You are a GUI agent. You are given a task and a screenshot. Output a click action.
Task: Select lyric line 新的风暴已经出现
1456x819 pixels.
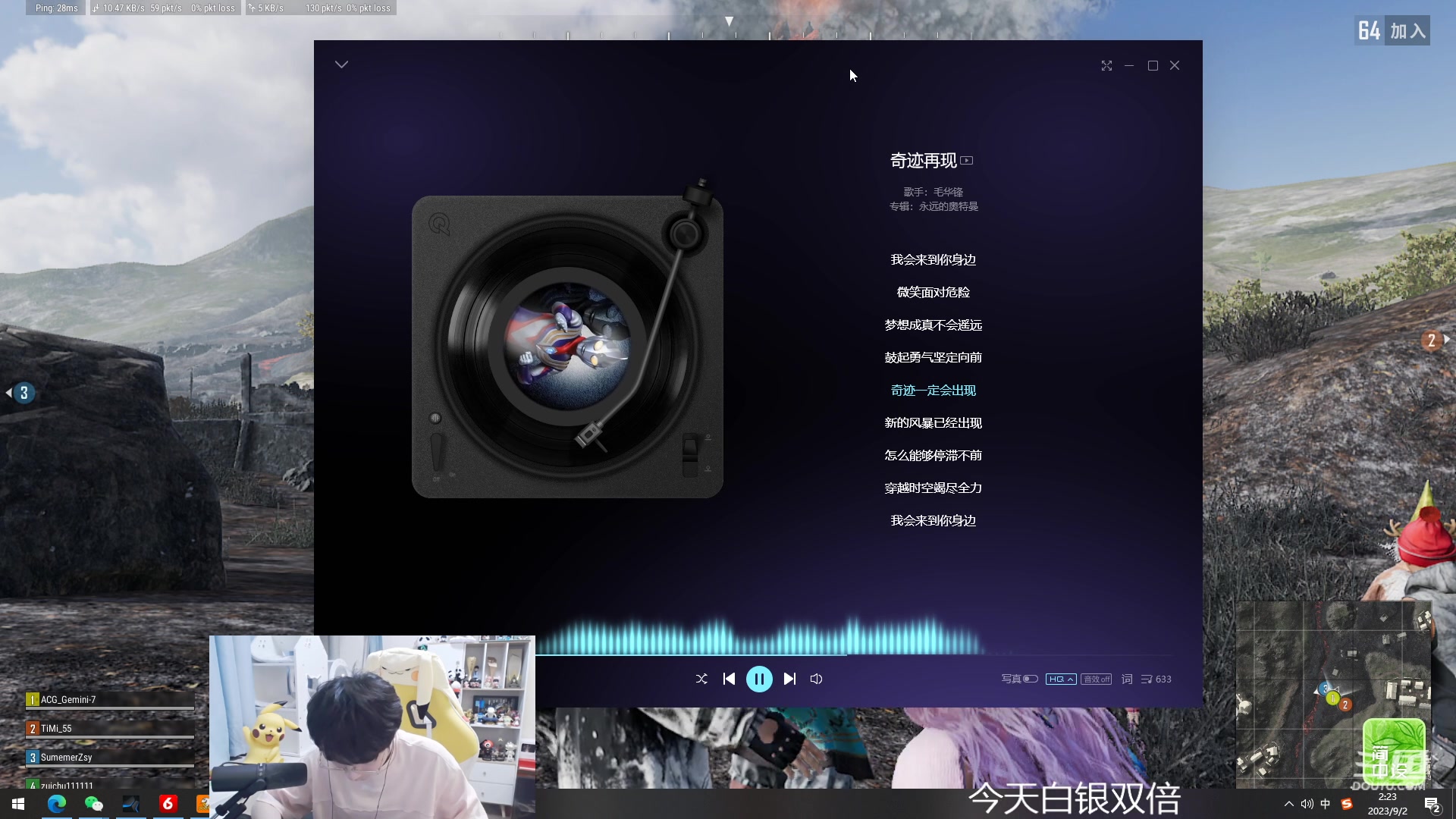click(933, 422)
